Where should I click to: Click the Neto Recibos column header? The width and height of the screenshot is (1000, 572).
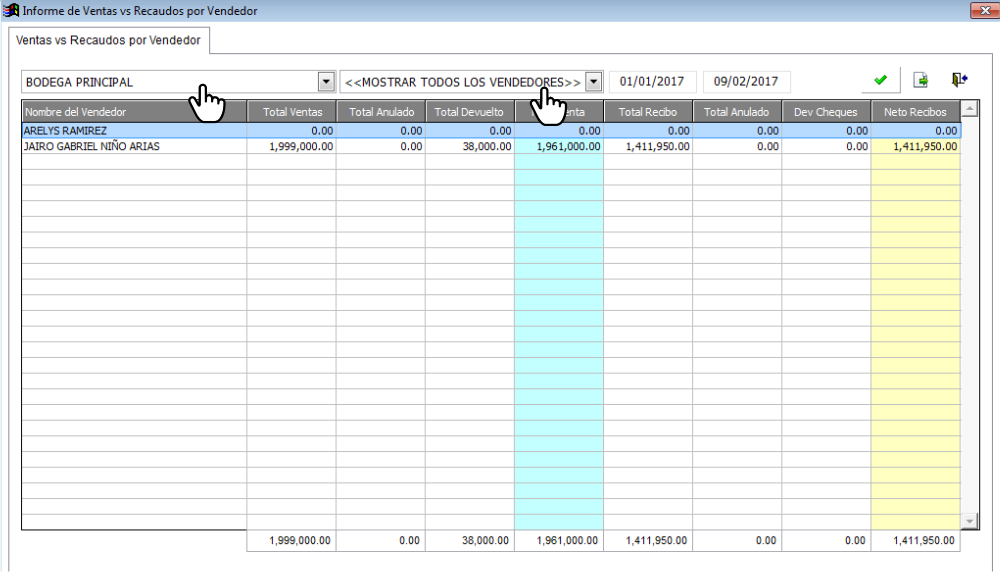[915, 112]
